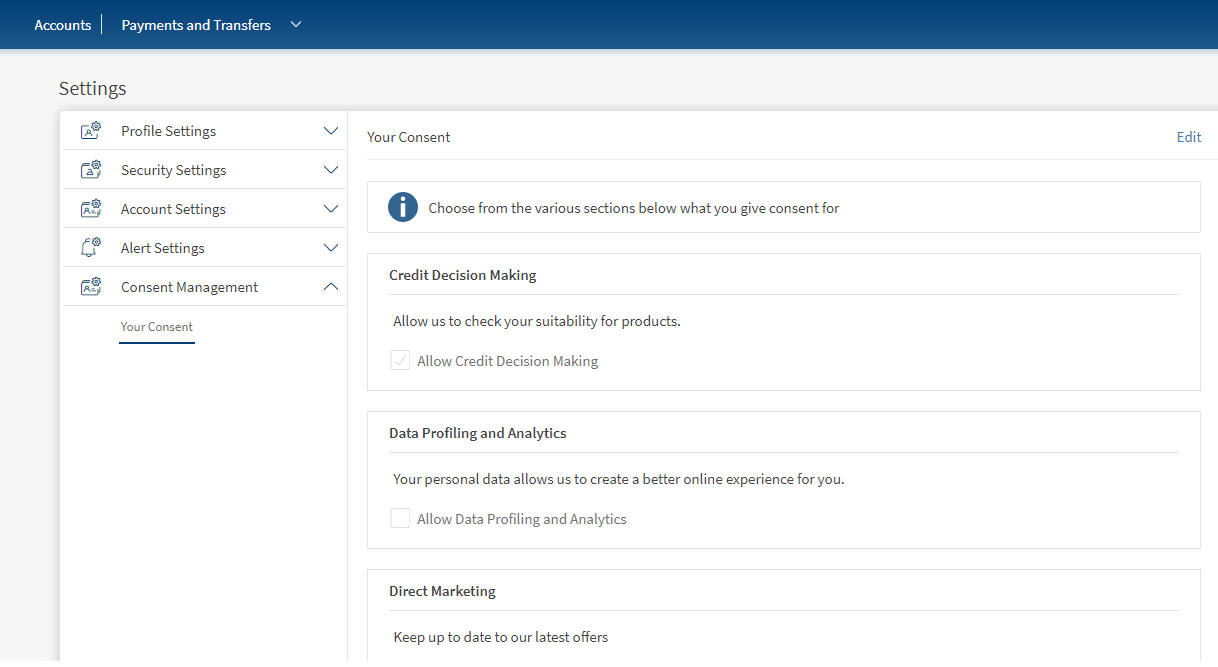The image size is (1218, 667).
Task: Open the Accounts menu
Action: (x=63, y=25)
